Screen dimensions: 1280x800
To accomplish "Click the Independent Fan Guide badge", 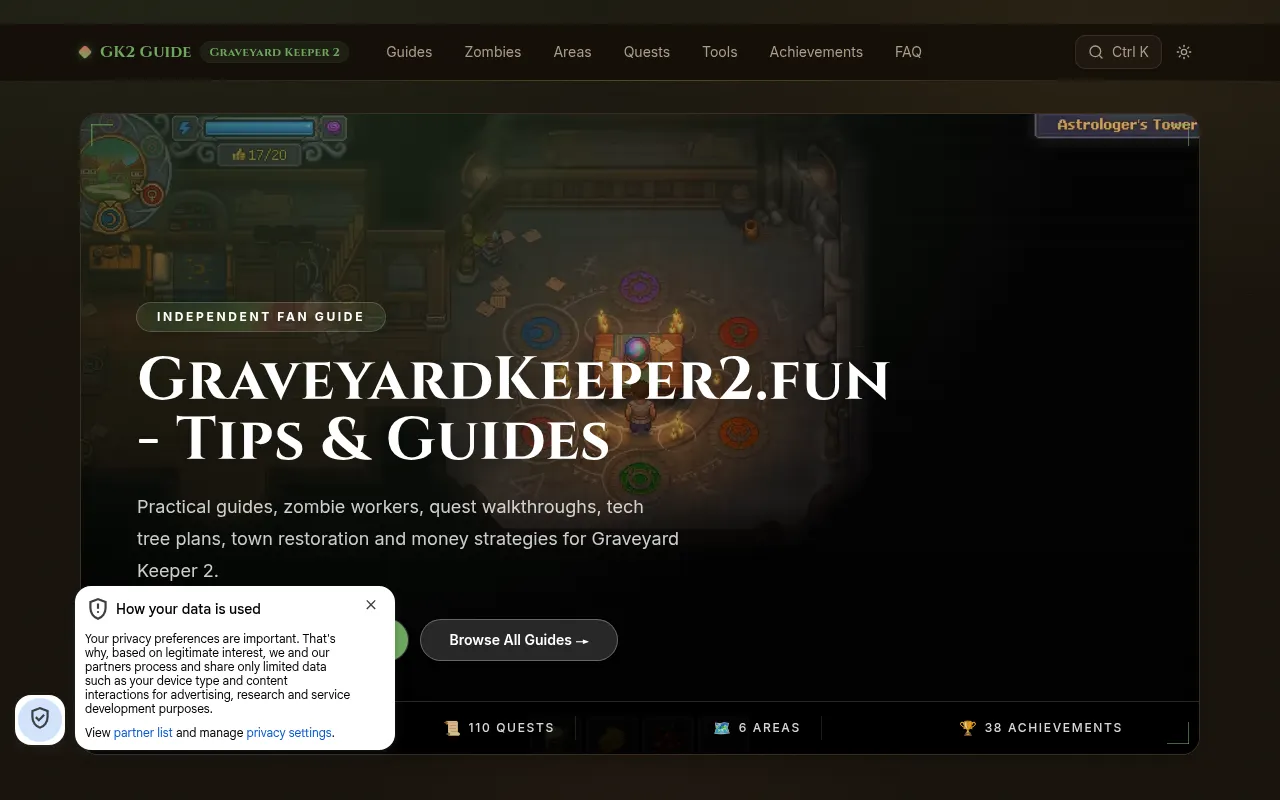I will [261, 317].
